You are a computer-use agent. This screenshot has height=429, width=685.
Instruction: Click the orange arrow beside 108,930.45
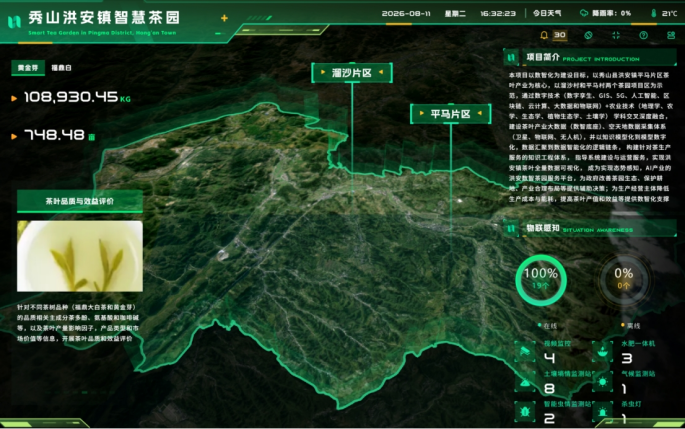tap(14, 98)
